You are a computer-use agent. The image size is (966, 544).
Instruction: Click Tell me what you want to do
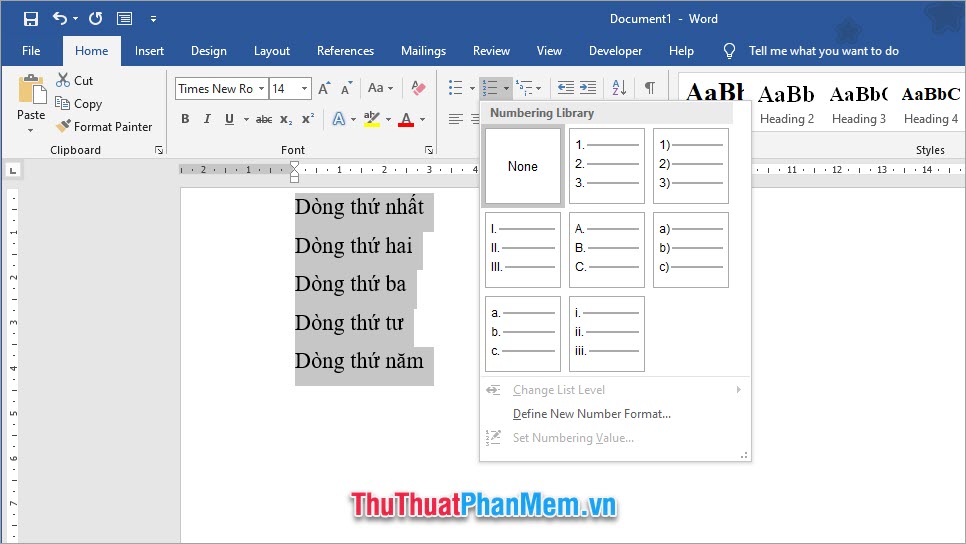(x=823, y=51)
